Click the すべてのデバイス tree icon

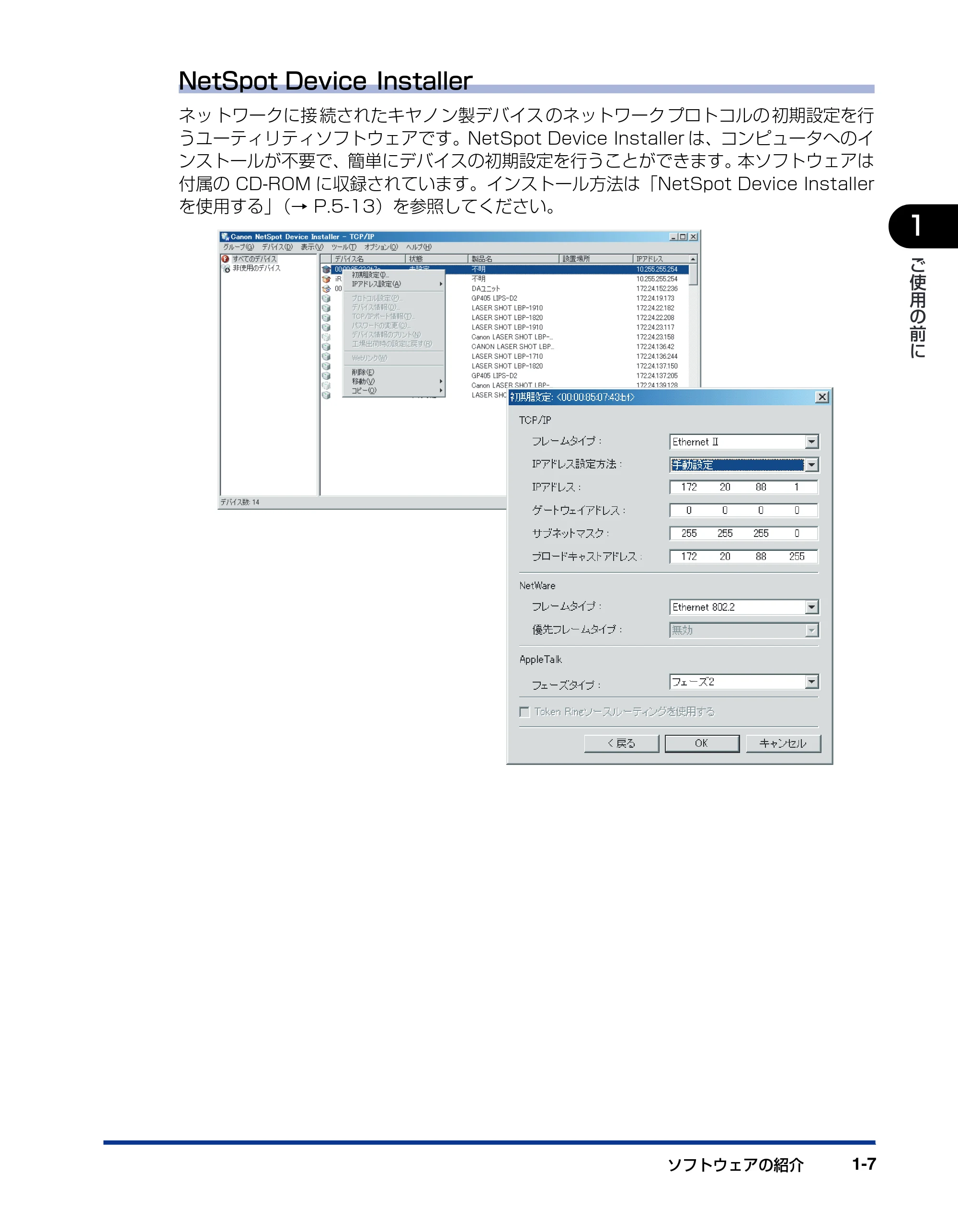click(226, 259)
